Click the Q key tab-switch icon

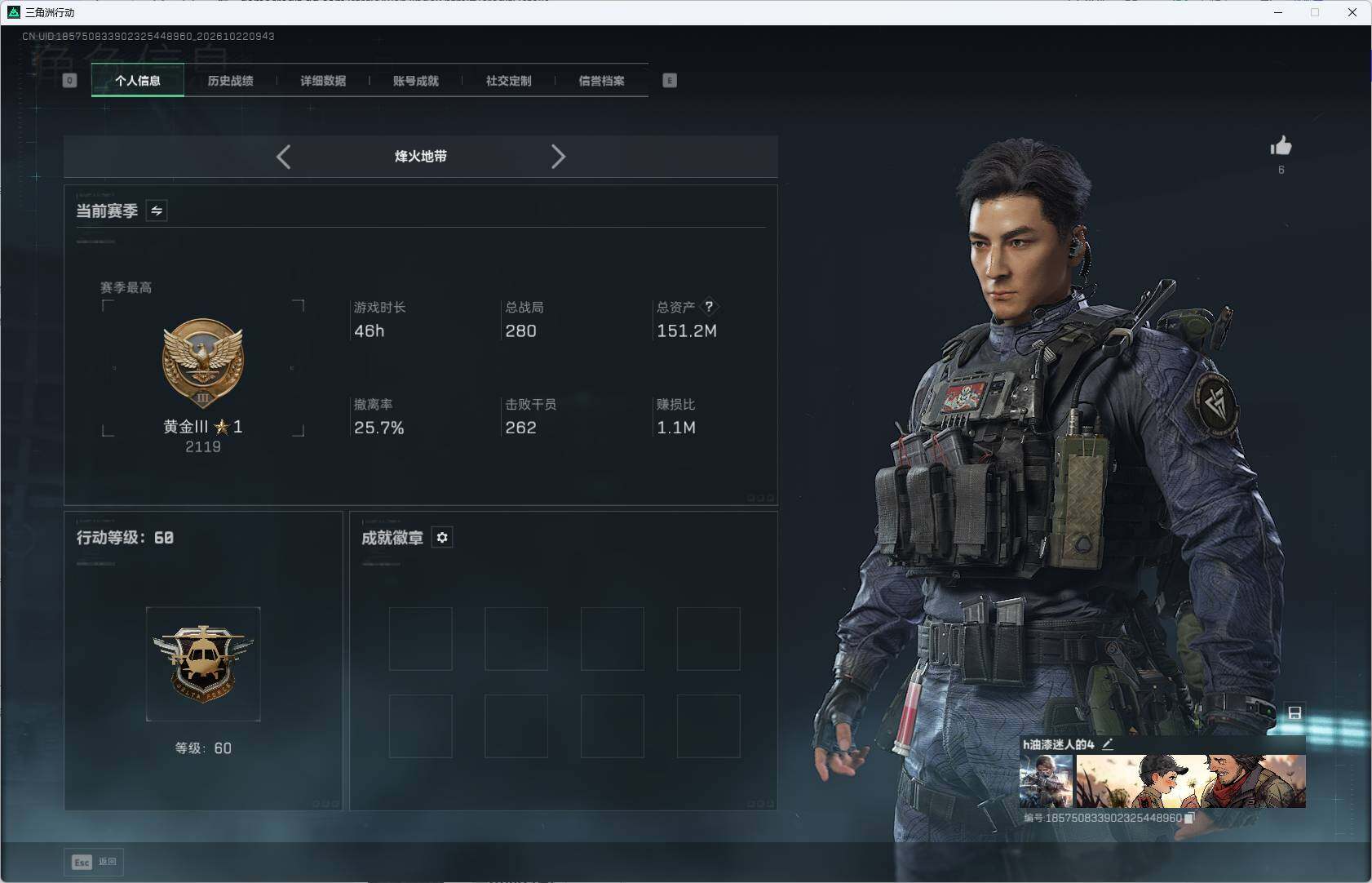[x=69, y=80]
